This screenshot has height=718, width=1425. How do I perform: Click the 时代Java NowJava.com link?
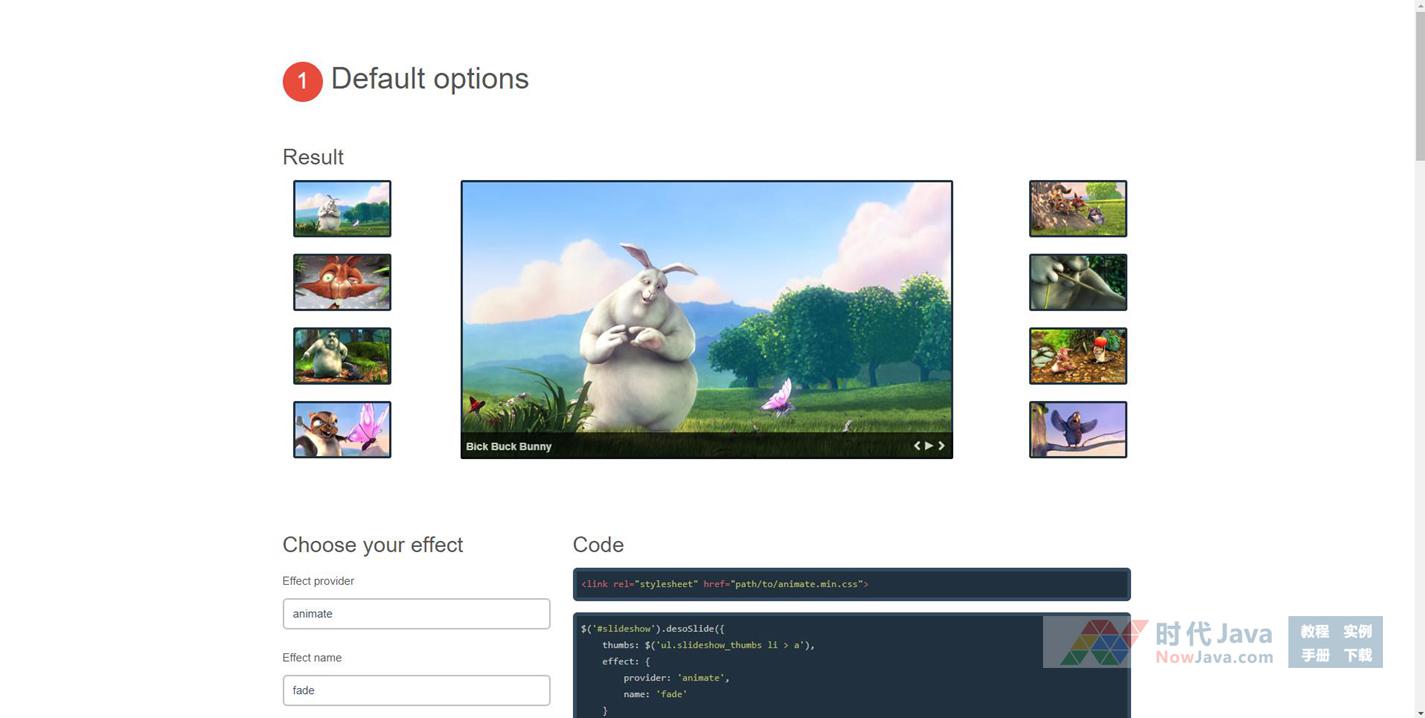[1213, 643]
